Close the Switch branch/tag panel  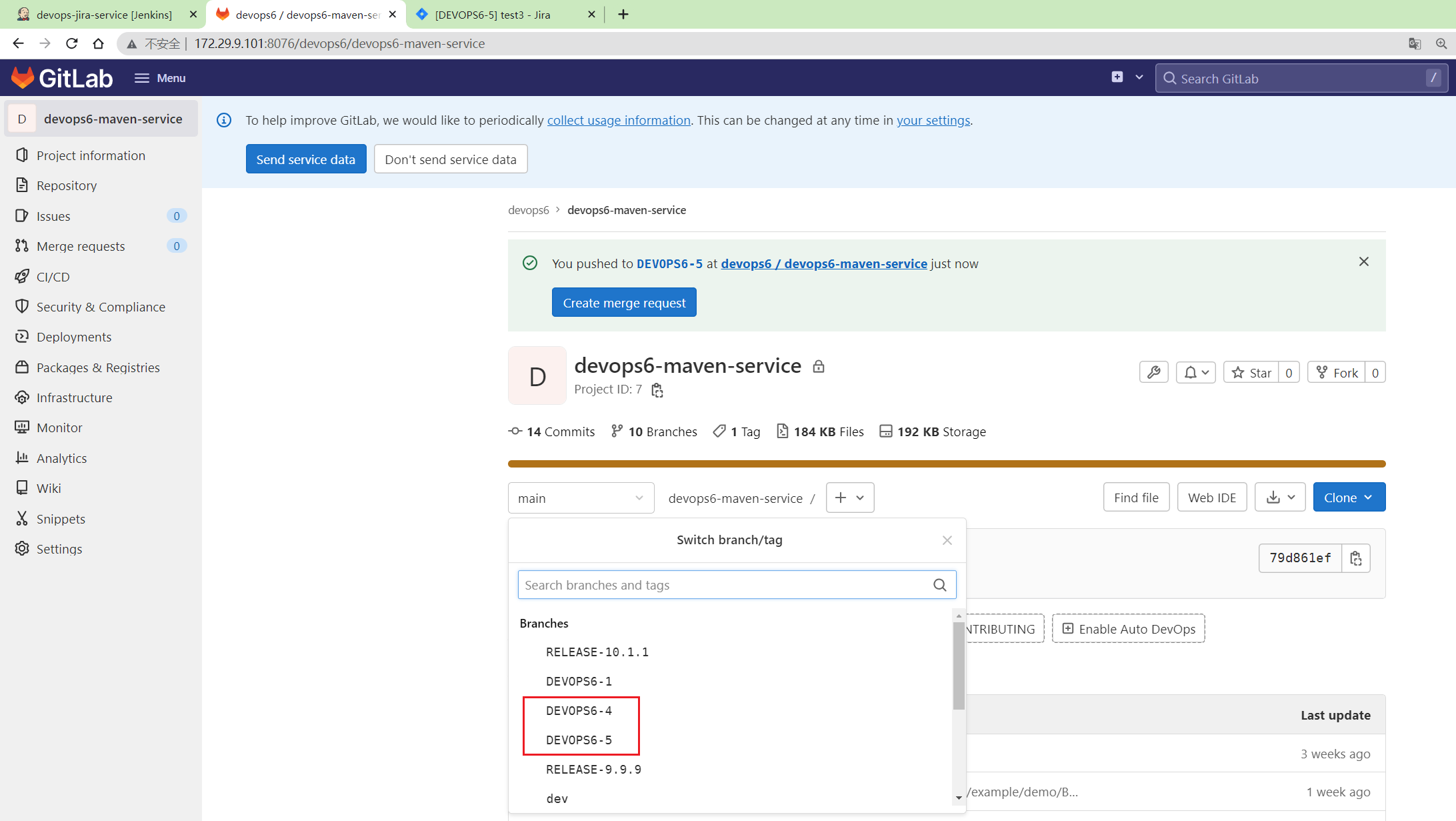pyautogui.click(x=947, y=540)
